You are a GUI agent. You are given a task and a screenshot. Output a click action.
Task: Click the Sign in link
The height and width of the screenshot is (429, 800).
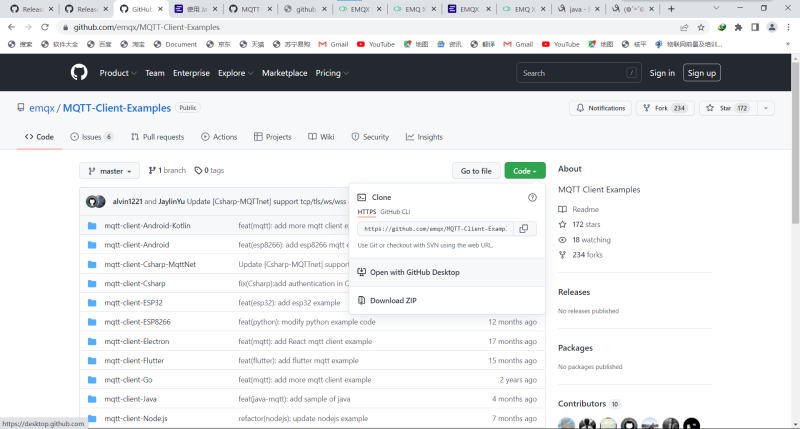pos(662,73)
